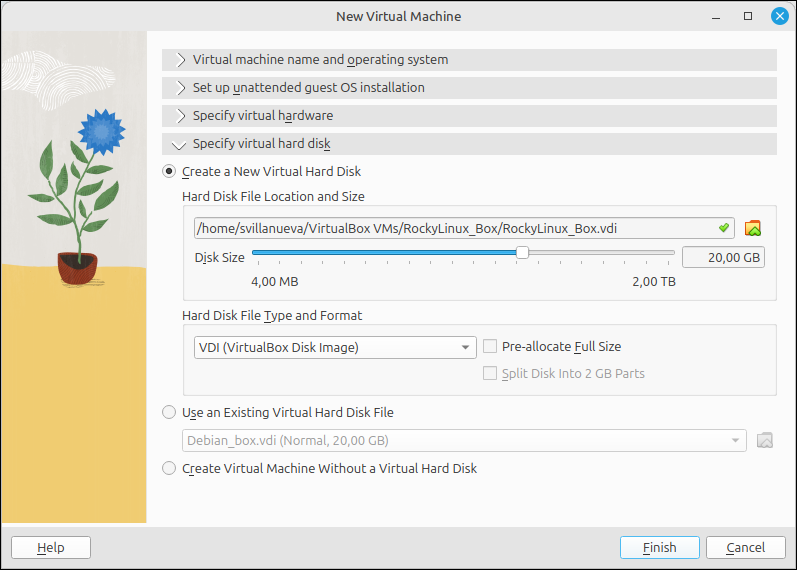The height and width of the screenshot is (570, 797).
Task: Click the folder icon to choose disk location
Action: click(753, 228)
